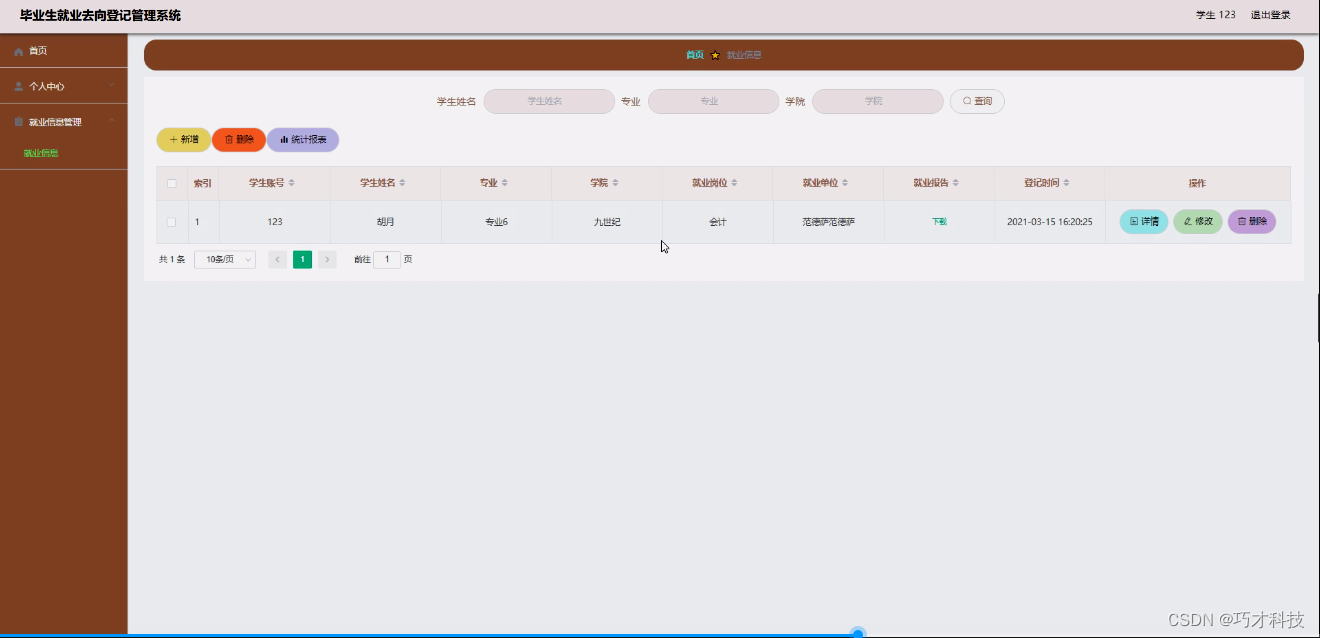The image size is (1320, 638).
Task: Click the home icon beside 首页 in sidebar
Action: 17,50
